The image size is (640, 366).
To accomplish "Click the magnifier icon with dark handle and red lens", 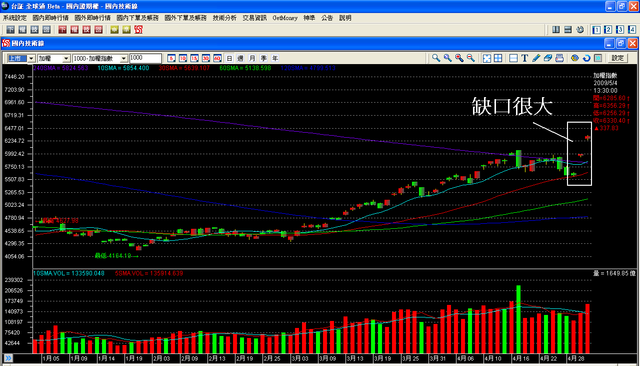I will [459, 58].
